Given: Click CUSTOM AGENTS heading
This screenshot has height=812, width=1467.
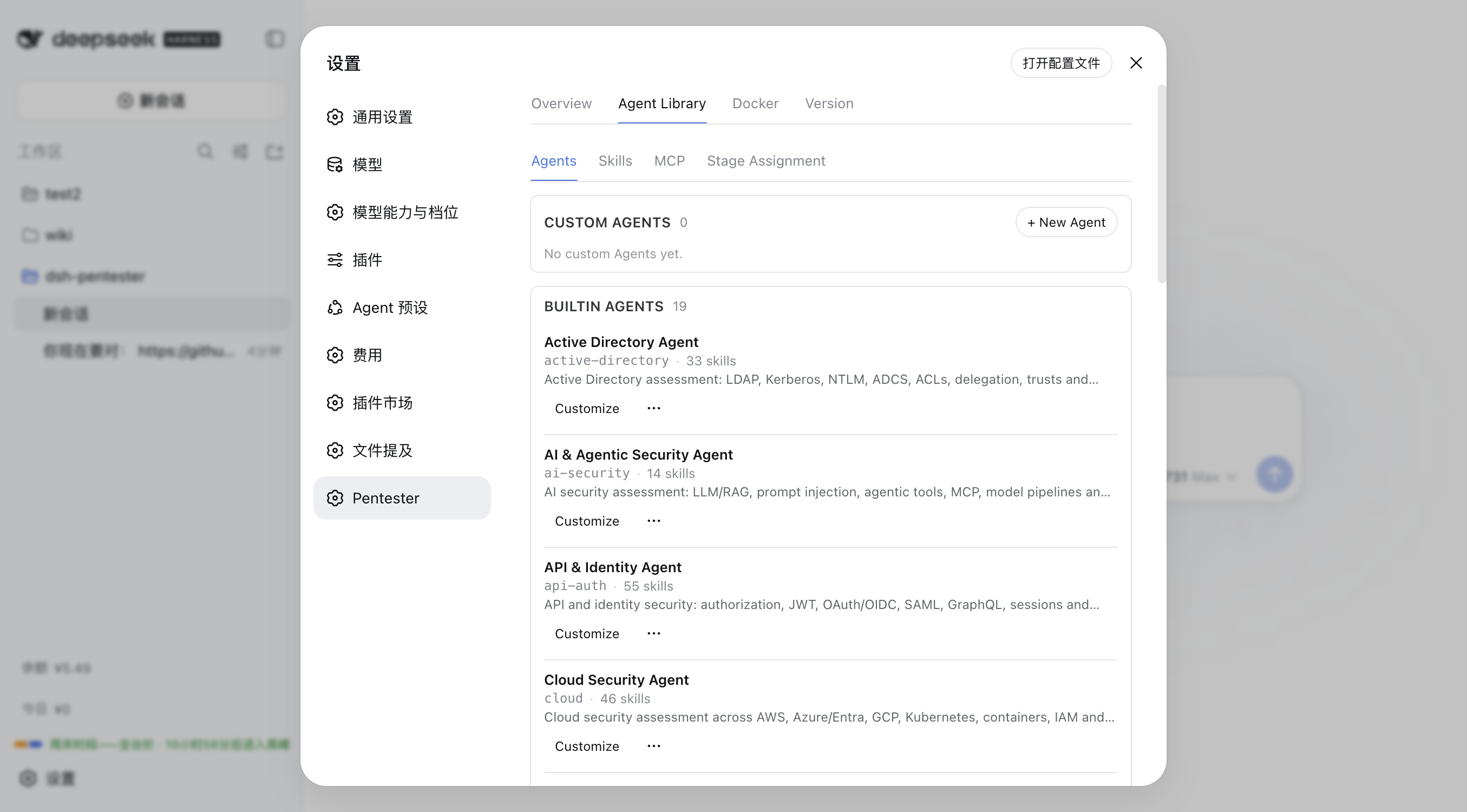Looking at the screenshot, I should pos(607,222).
